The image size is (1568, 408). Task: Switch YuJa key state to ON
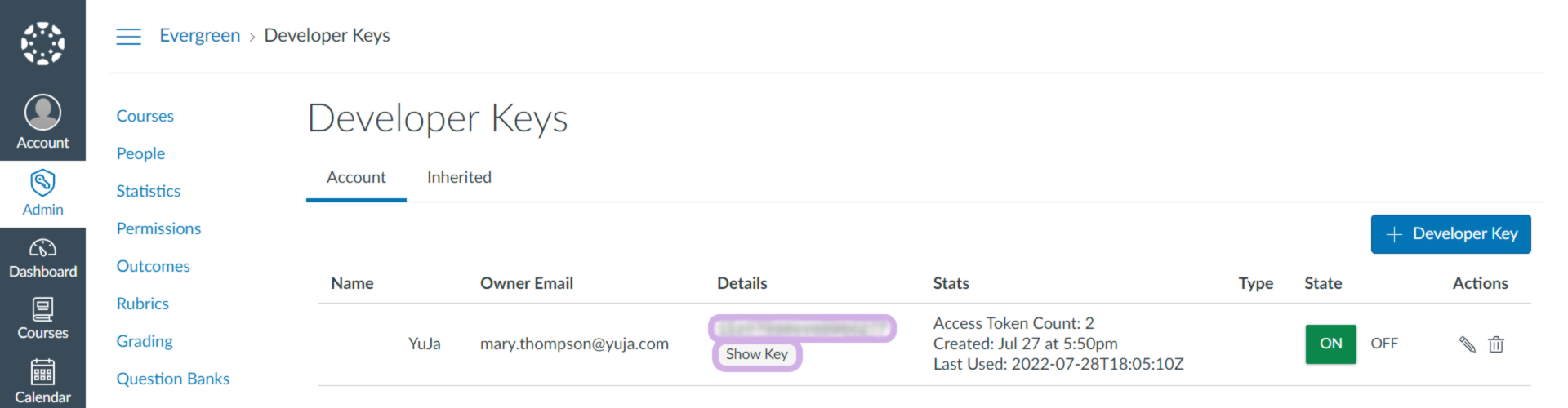(x=1330, y=344)
